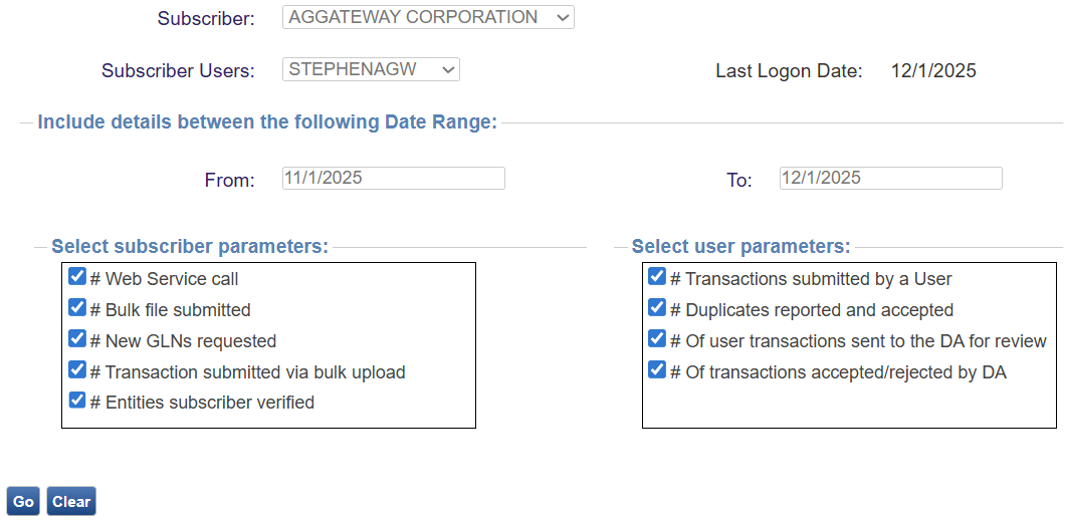Uncheck Duplicates reported and accepted checkbox
This screenshot has height=525, width=1065.
pos(657,309)
